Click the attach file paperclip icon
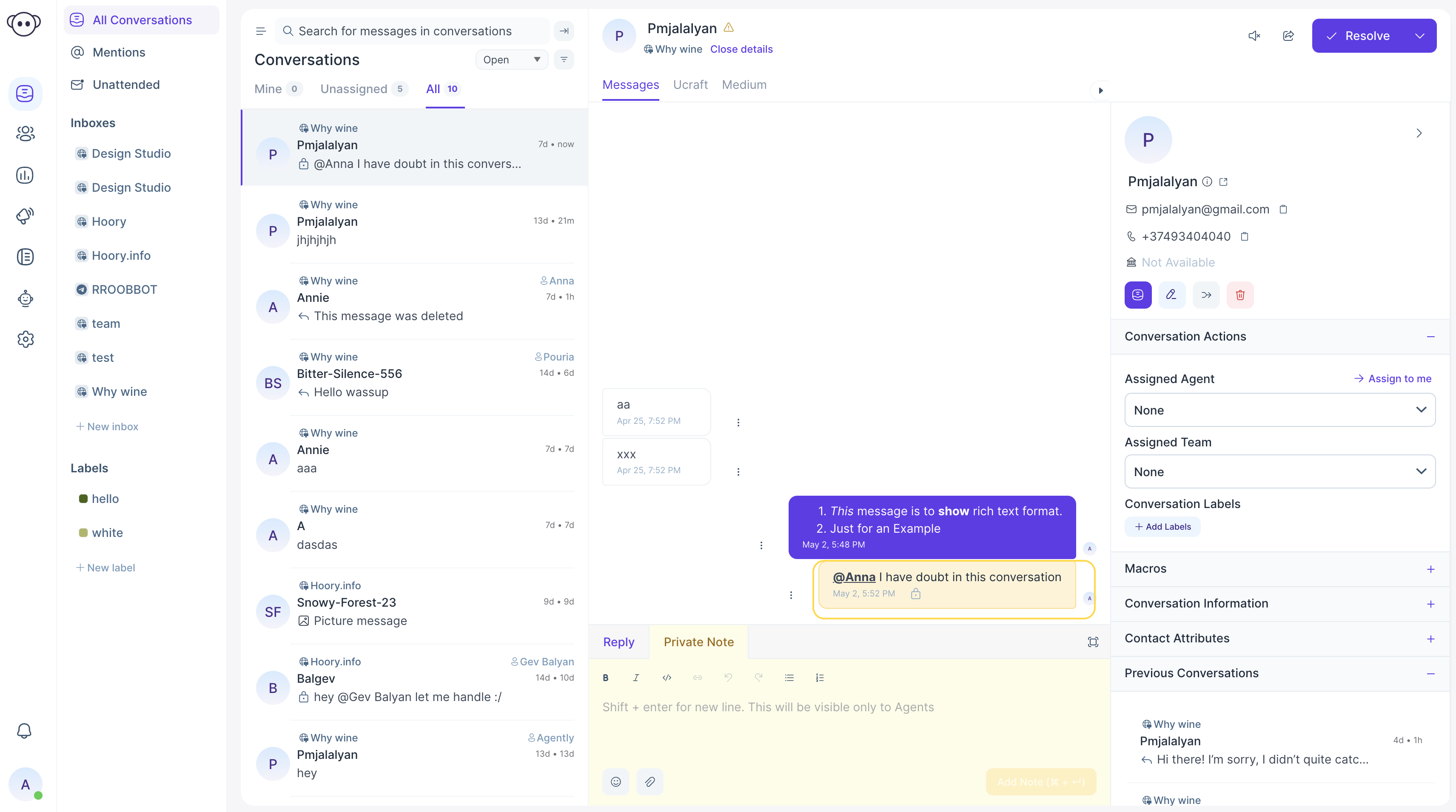The width and height of the screenshot is (1456, 812). [x=650, y=781]
